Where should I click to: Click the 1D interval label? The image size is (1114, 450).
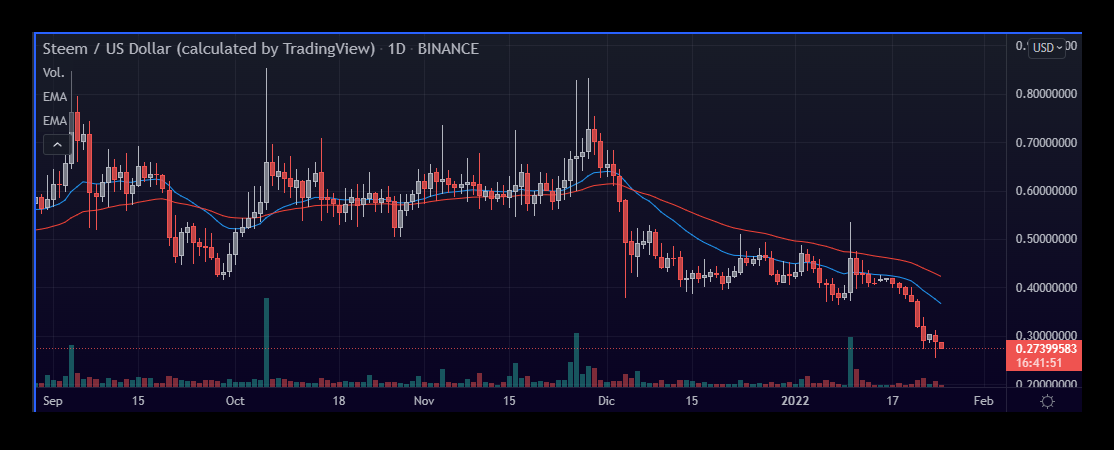pos(396,49)
